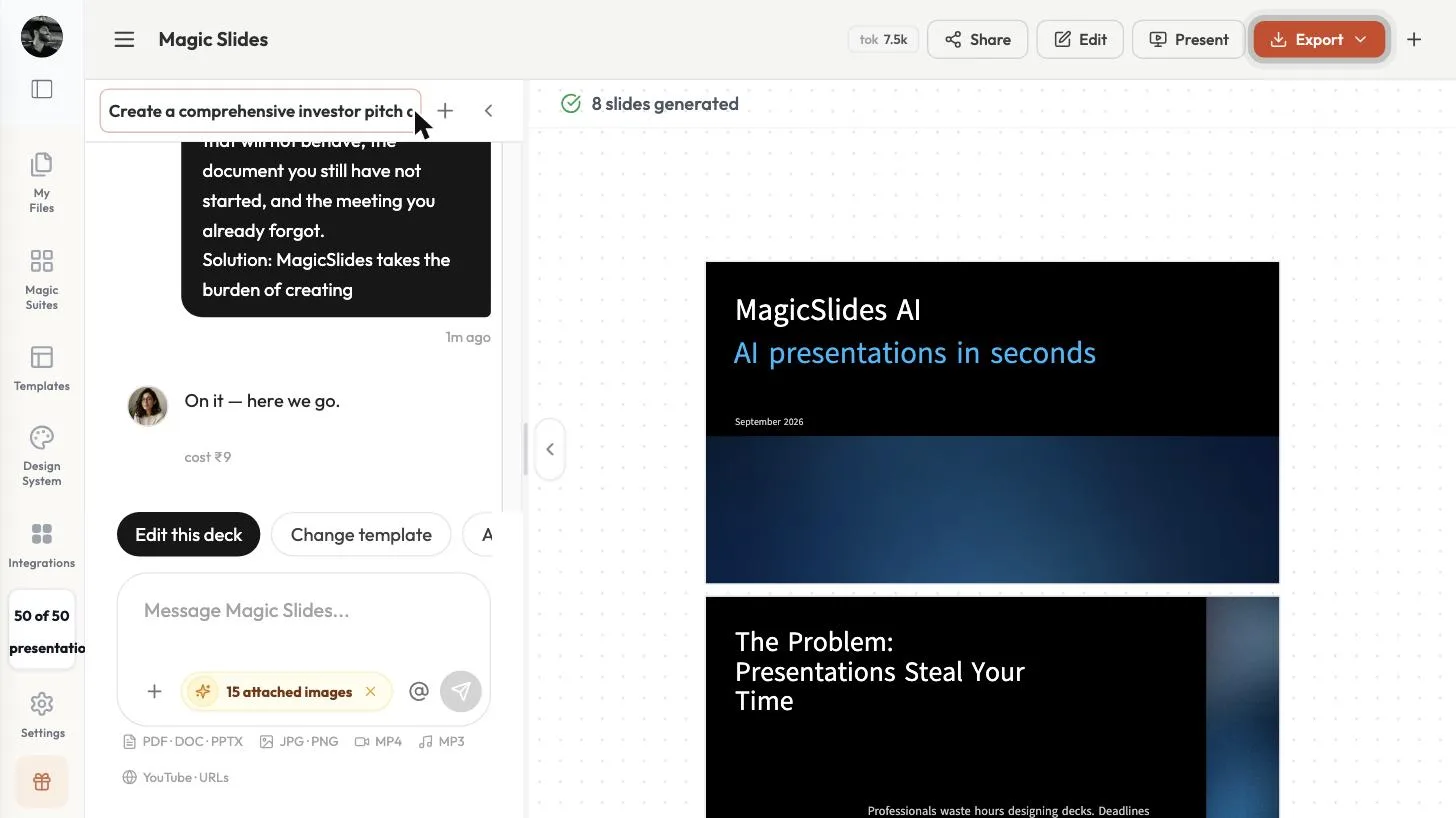Click the 50 of 50 presentations counter
The width and height of the screenshot is (1456, 818).
coord(42,631)
